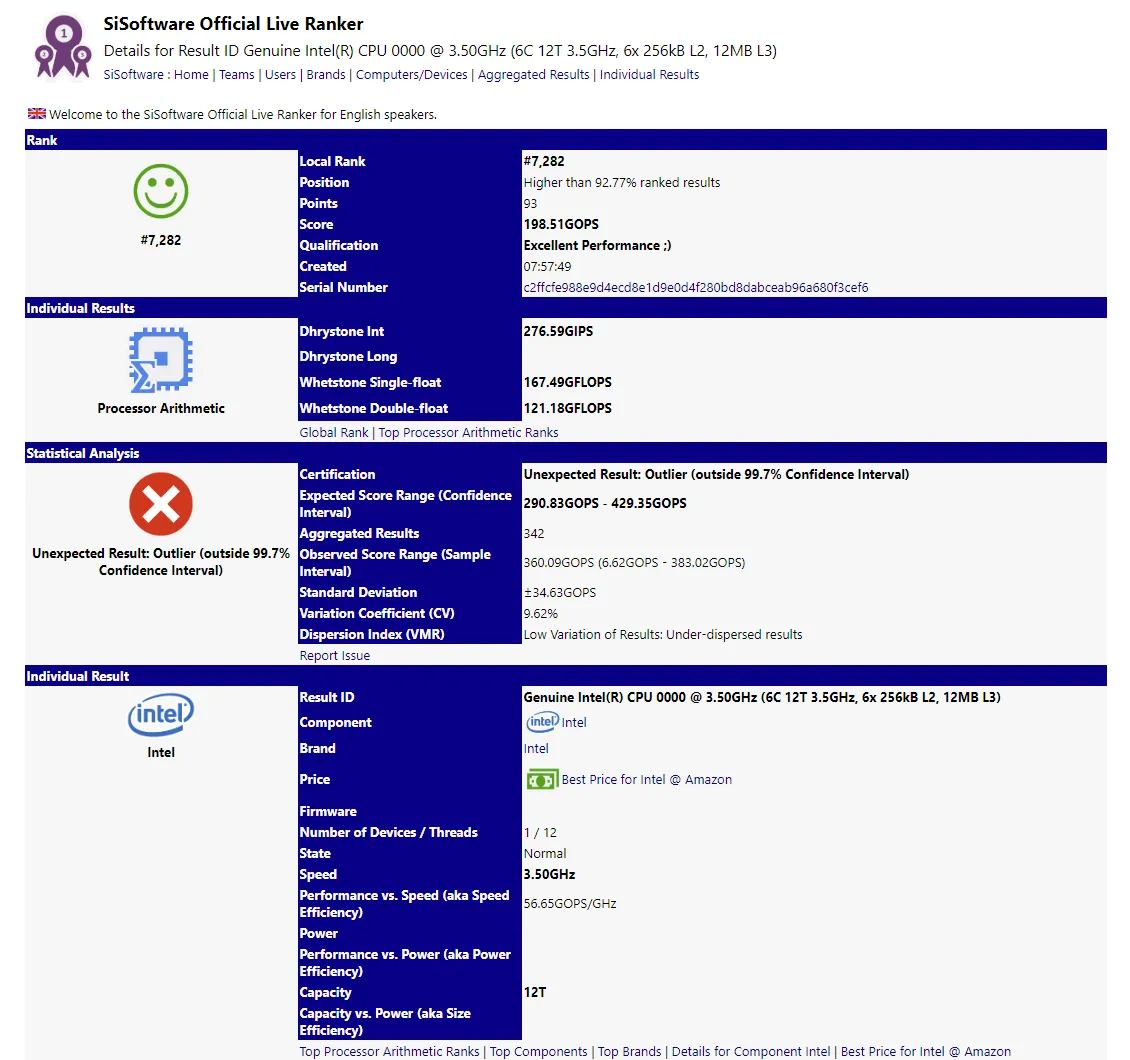The image size is (1130, 1060).
Task: Click the SiSoftware Official Live Ranker title
Action: point(233,24)
